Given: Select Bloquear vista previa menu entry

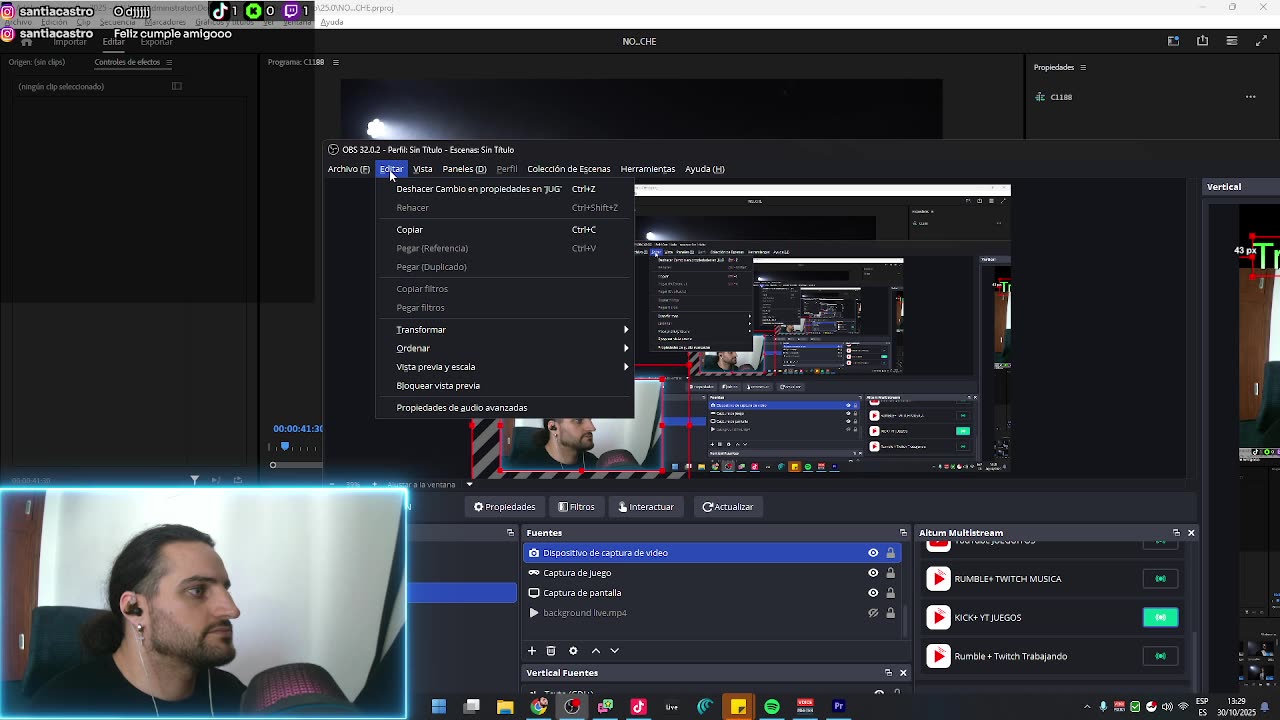Looking at the screenshot, I should coord(505,386).
